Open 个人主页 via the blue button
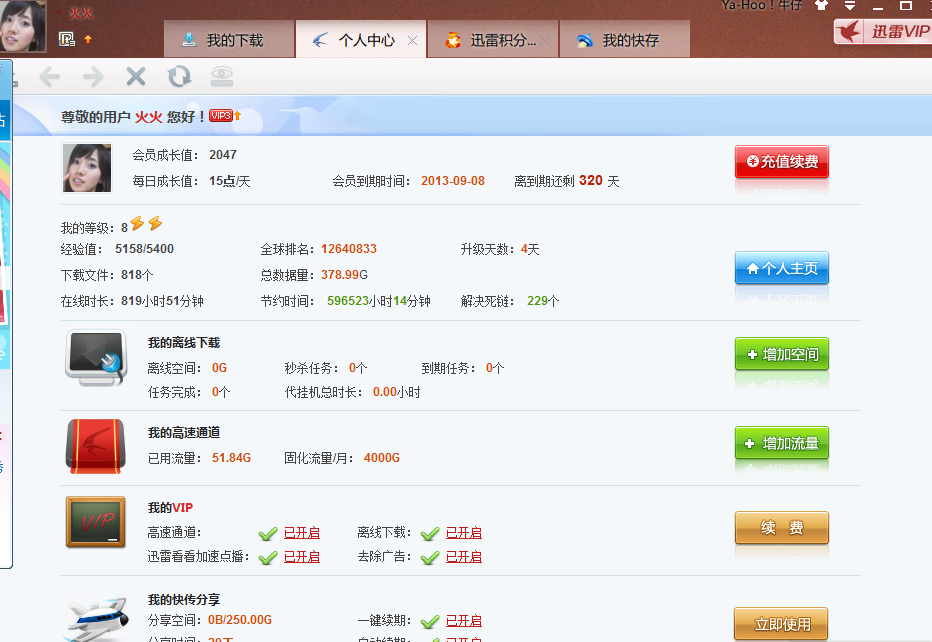The width and height of the screenshot is (932, 642). (782, 268)
